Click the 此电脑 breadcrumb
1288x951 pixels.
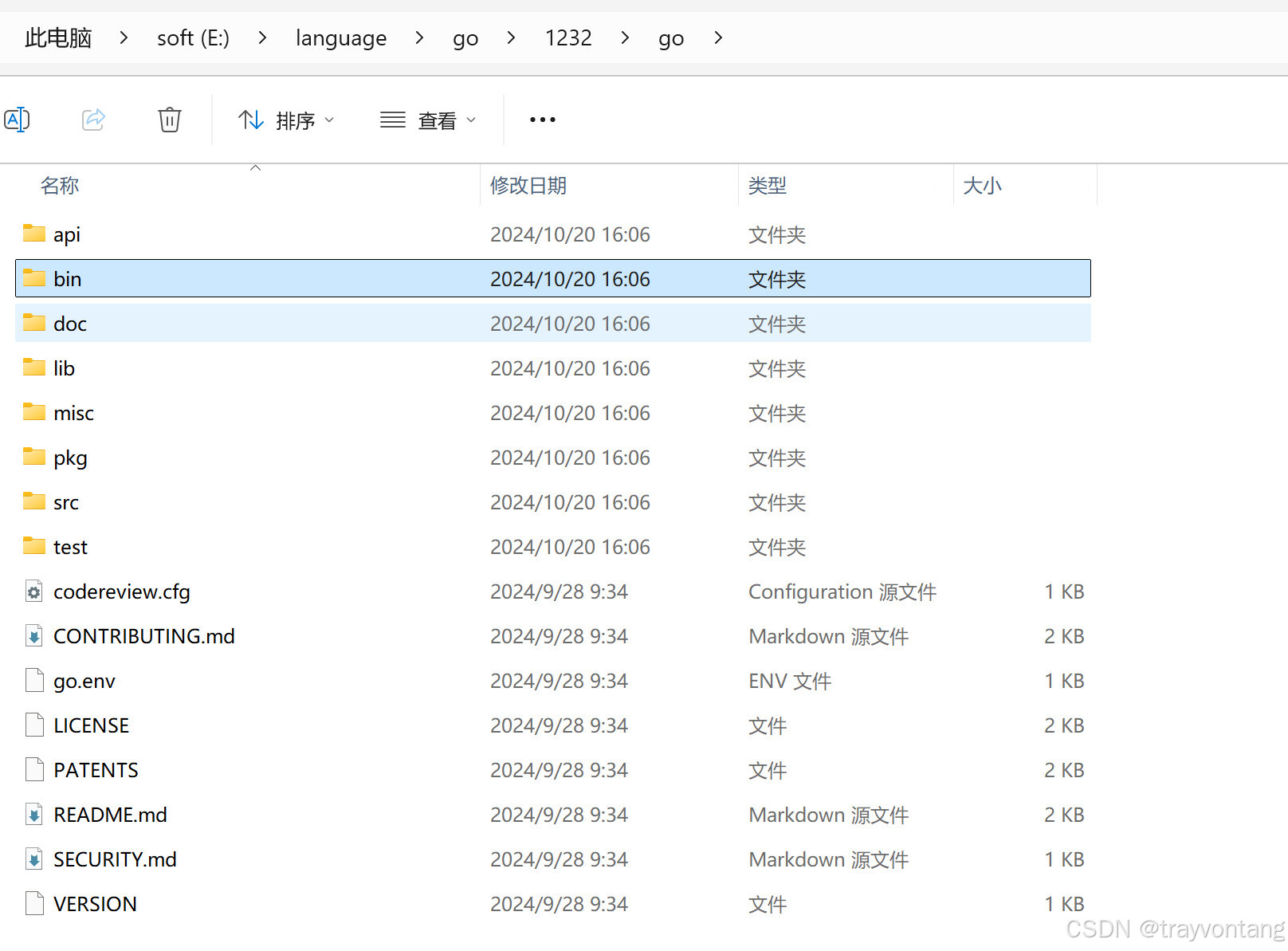tap(58, 37)
